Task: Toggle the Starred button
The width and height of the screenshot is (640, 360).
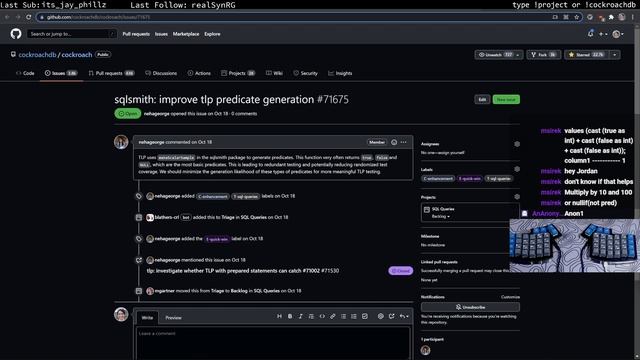Action: [x=587, y=55]
